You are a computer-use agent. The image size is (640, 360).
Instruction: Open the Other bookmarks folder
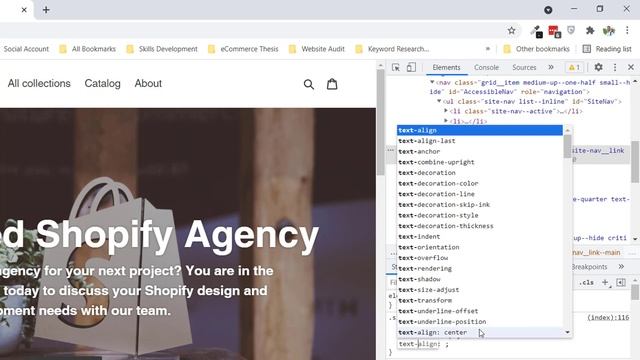coord(536,49)
